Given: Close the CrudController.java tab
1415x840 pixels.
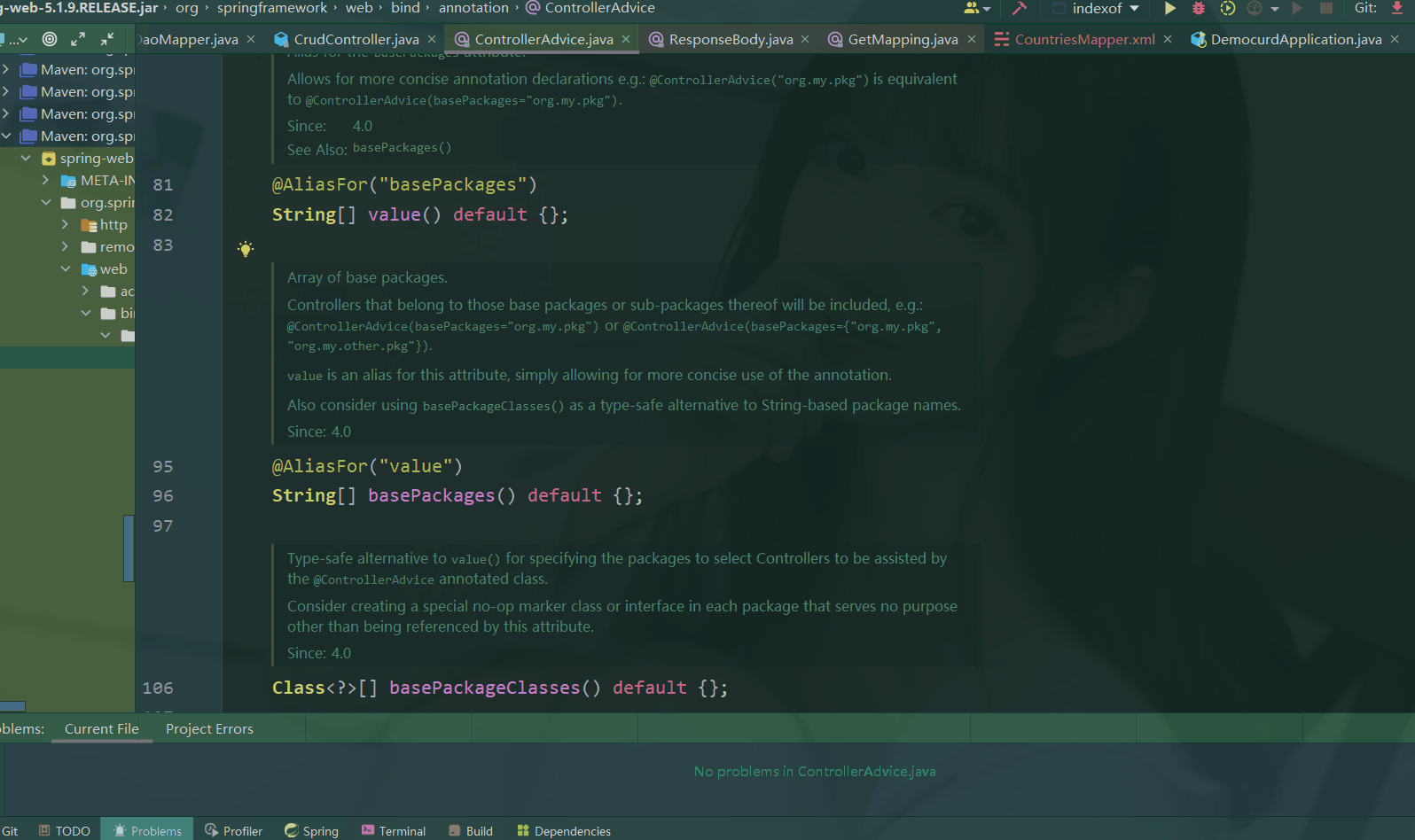Looking at the screenshot, I should coord(432,39).
